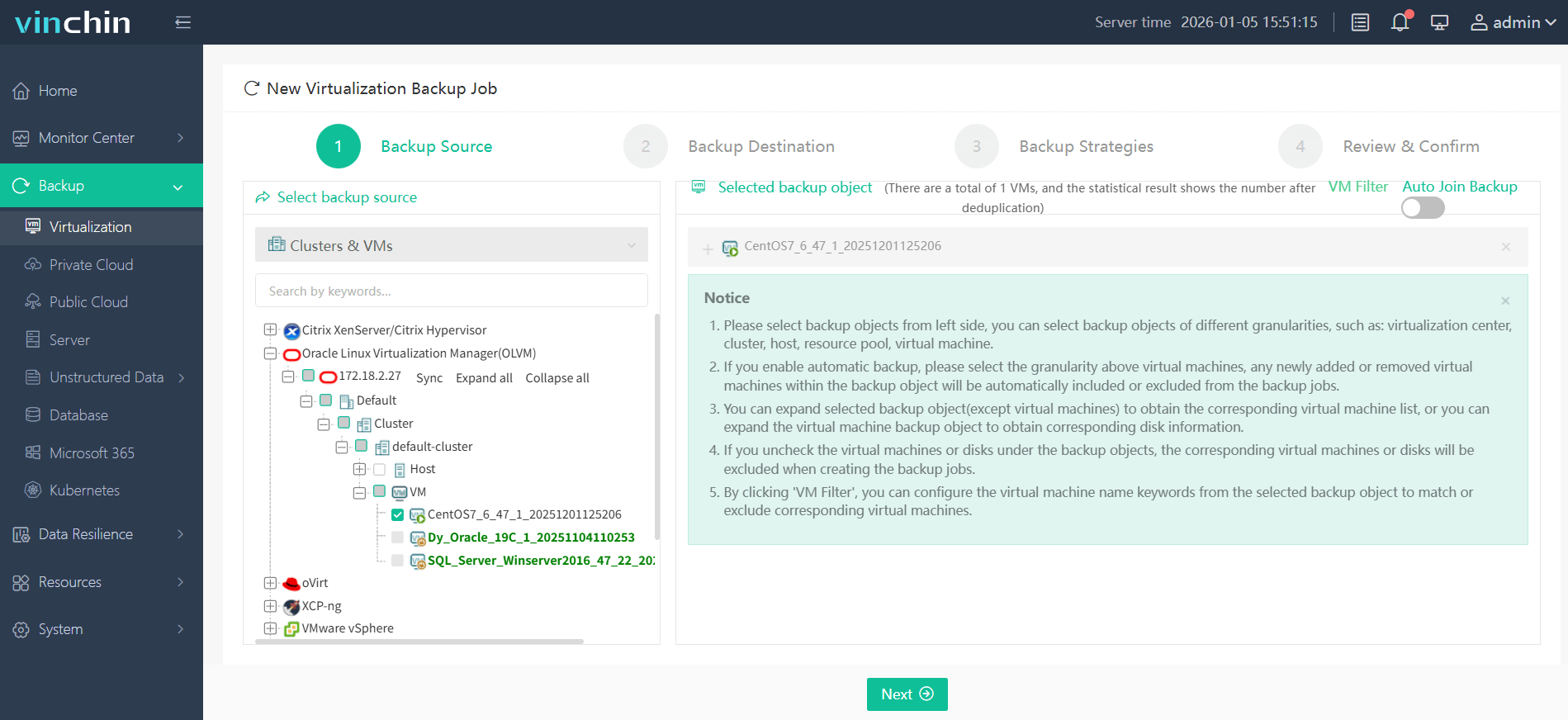Expand the selected CentOS7 object with plus icon

708,249
